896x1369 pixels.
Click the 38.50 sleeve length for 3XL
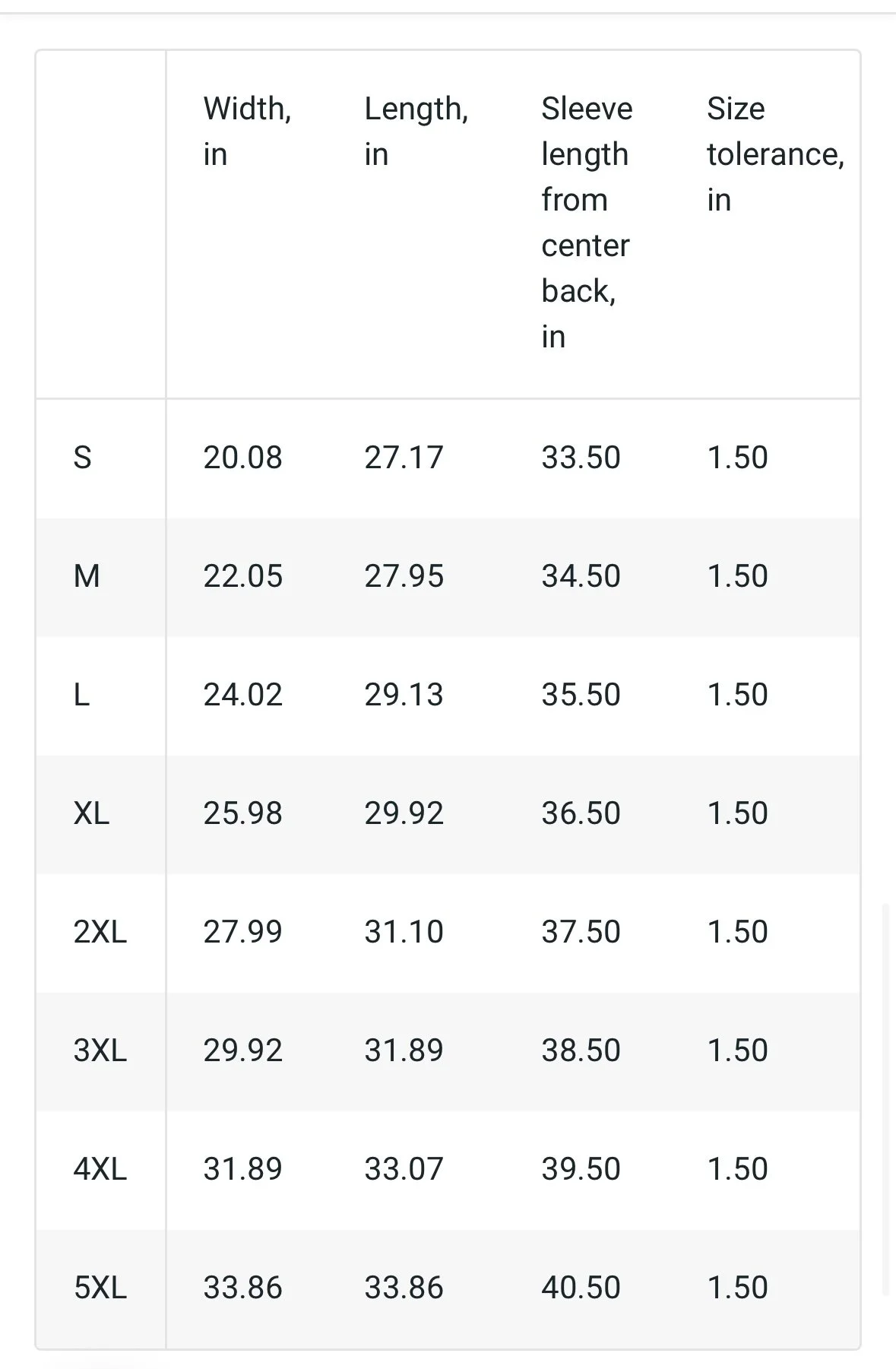coord(581,1051)
